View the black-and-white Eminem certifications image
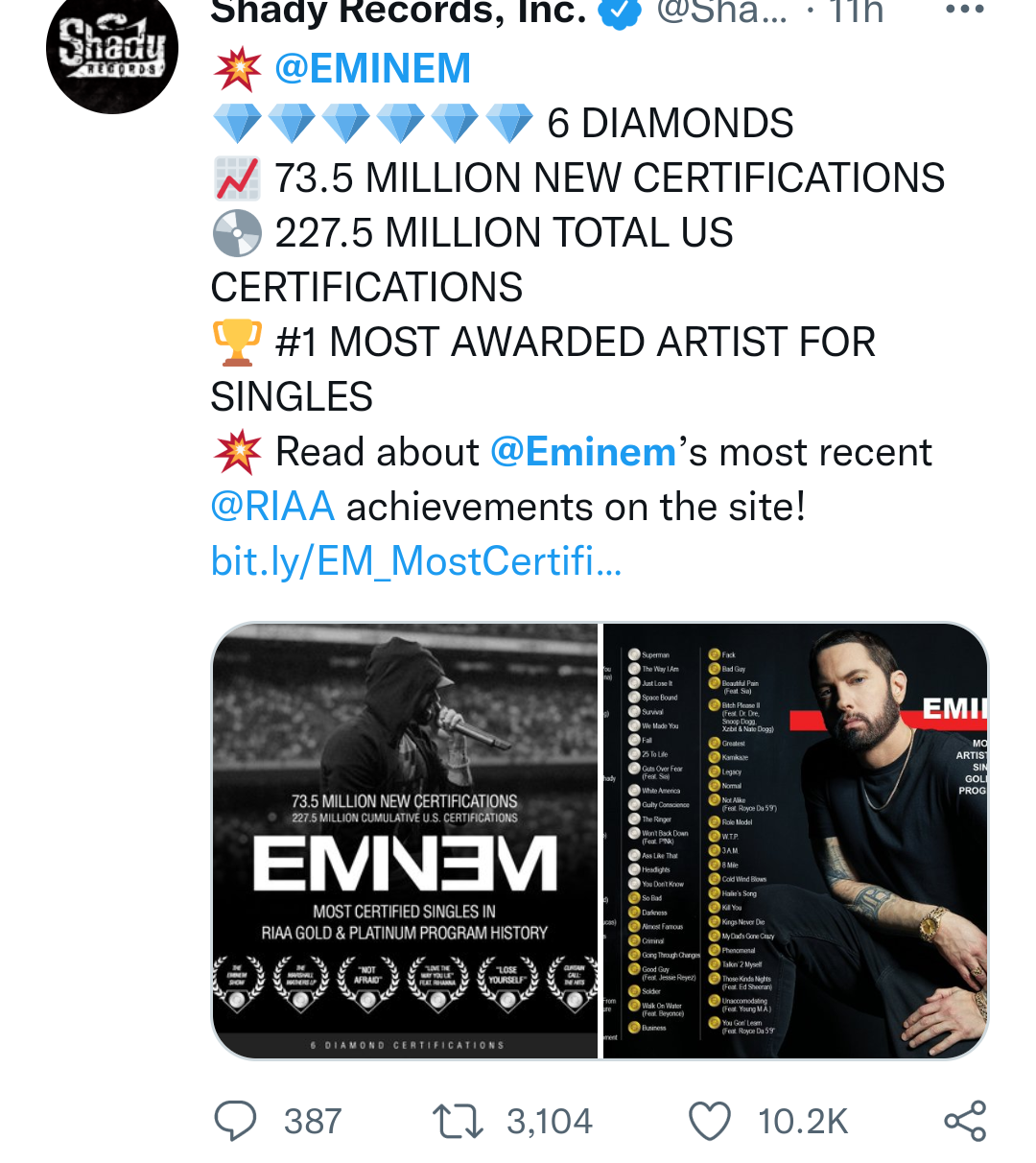1036x1163 pixels. [405, 841]
